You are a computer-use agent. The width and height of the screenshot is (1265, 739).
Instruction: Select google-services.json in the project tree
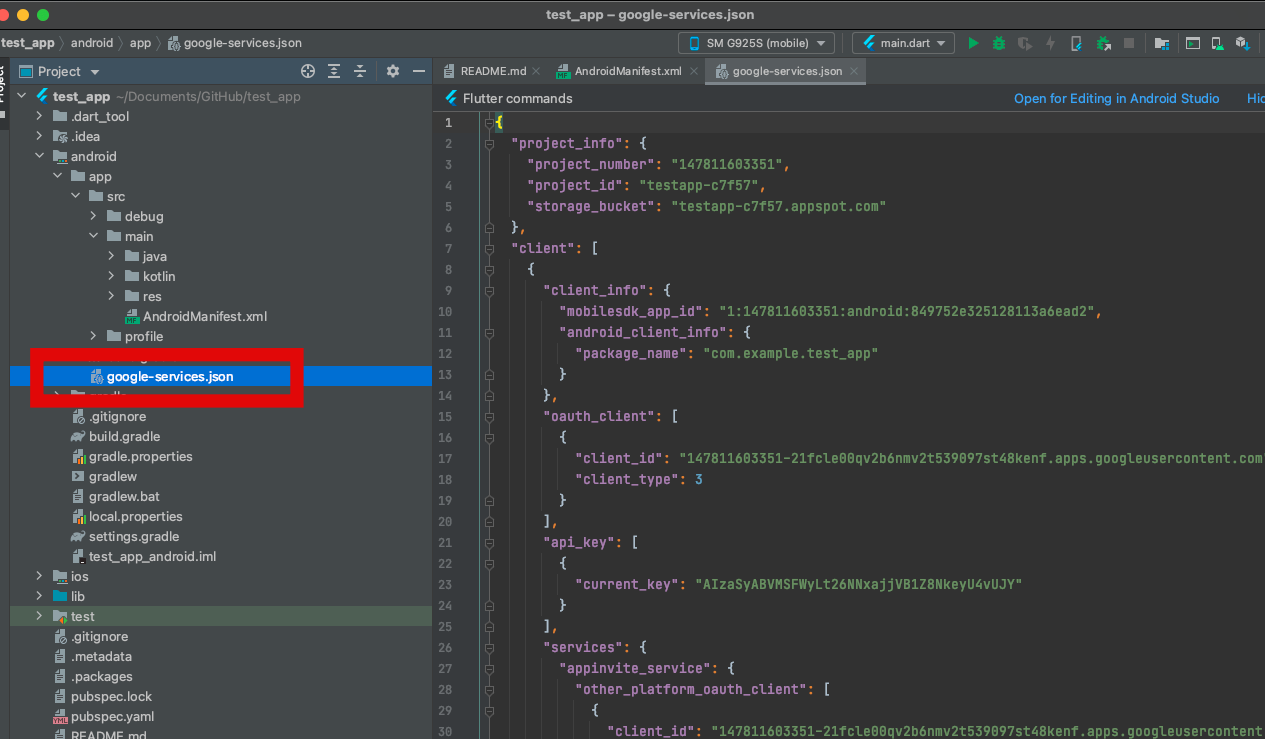point(170,376)
